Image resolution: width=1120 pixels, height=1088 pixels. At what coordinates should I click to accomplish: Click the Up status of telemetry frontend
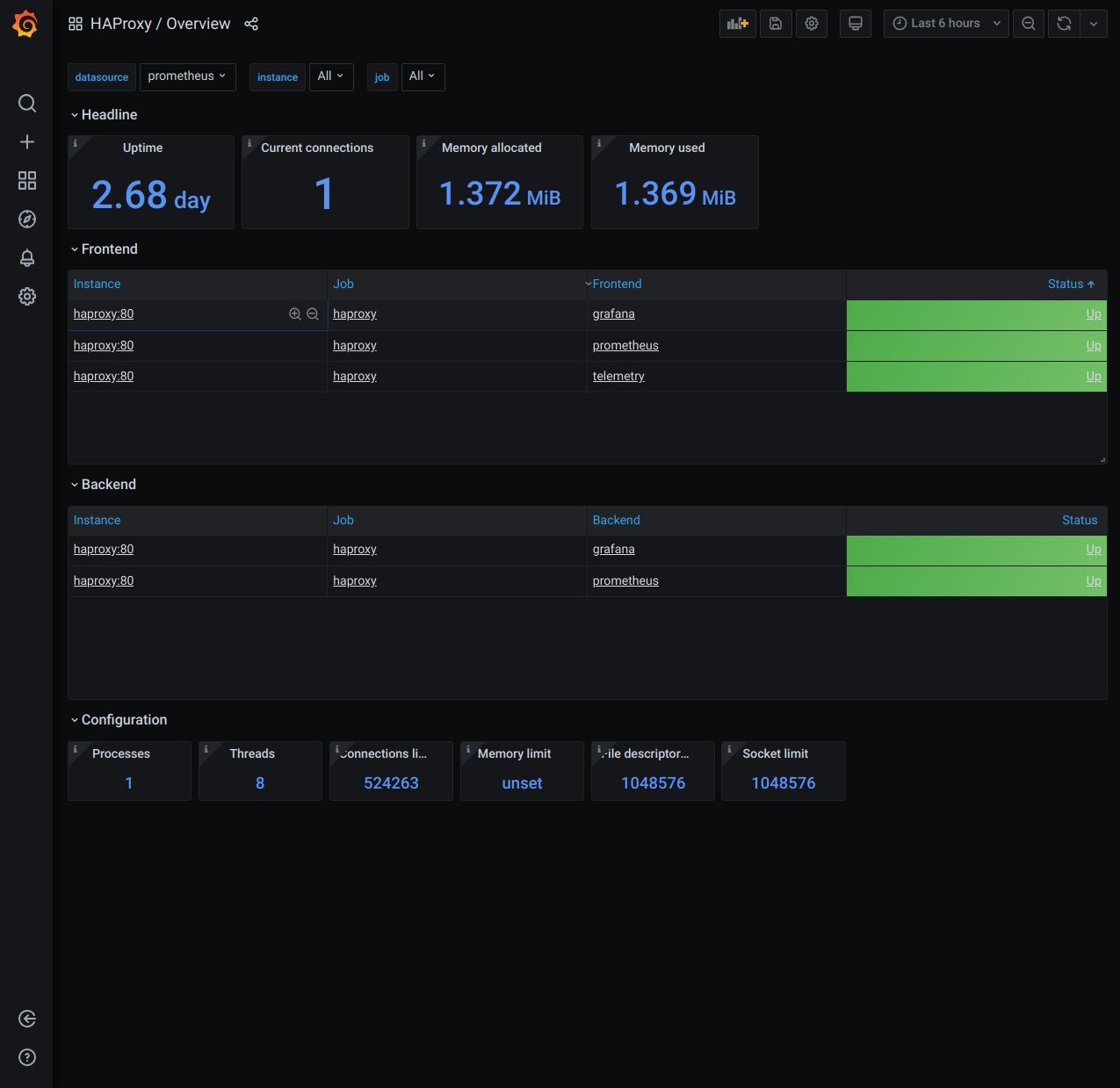(1093, 377)
